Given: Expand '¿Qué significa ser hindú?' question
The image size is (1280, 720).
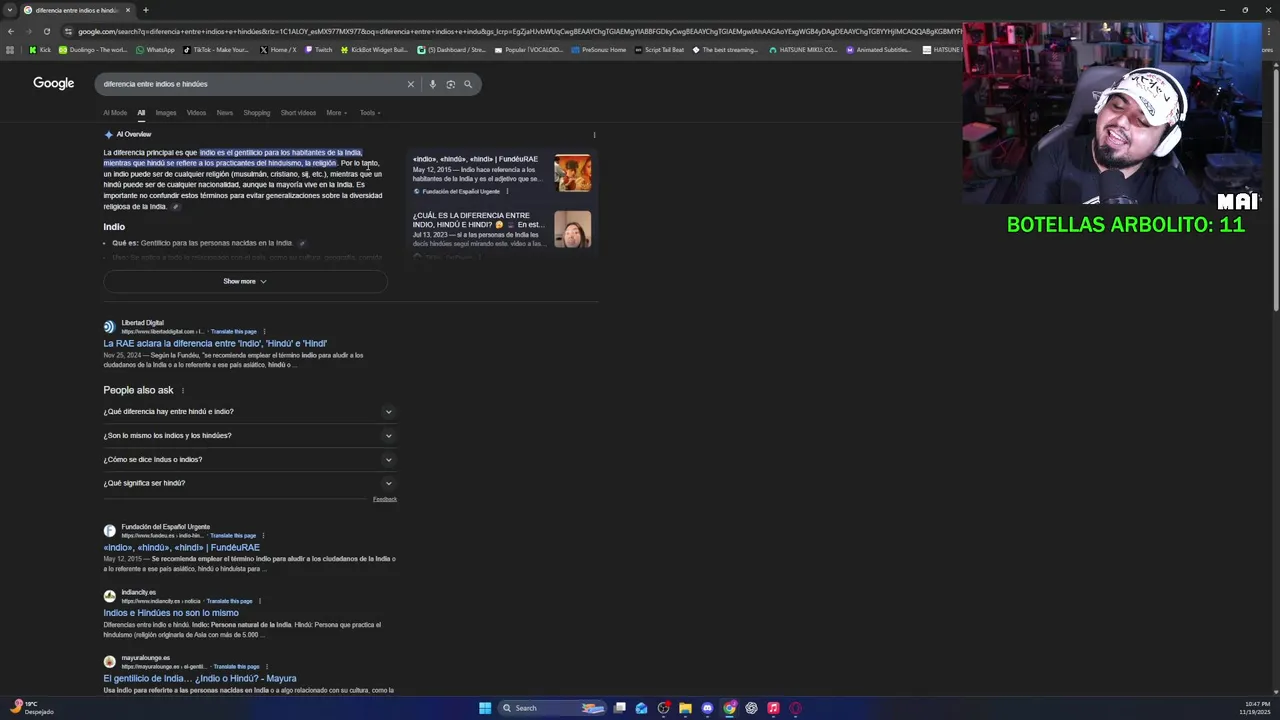Looking at the screenshot, I should tap(248, 483).
